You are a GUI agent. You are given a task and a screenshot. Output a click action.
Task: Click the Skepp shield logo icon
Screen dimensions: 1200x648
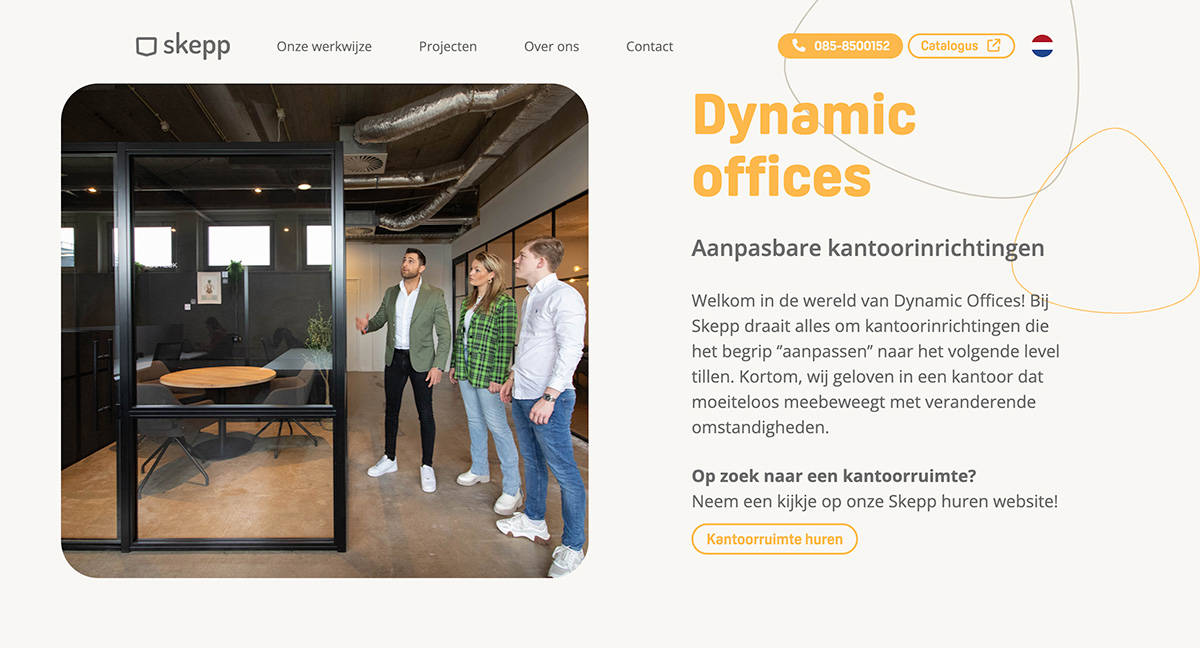tap(147, 46)
